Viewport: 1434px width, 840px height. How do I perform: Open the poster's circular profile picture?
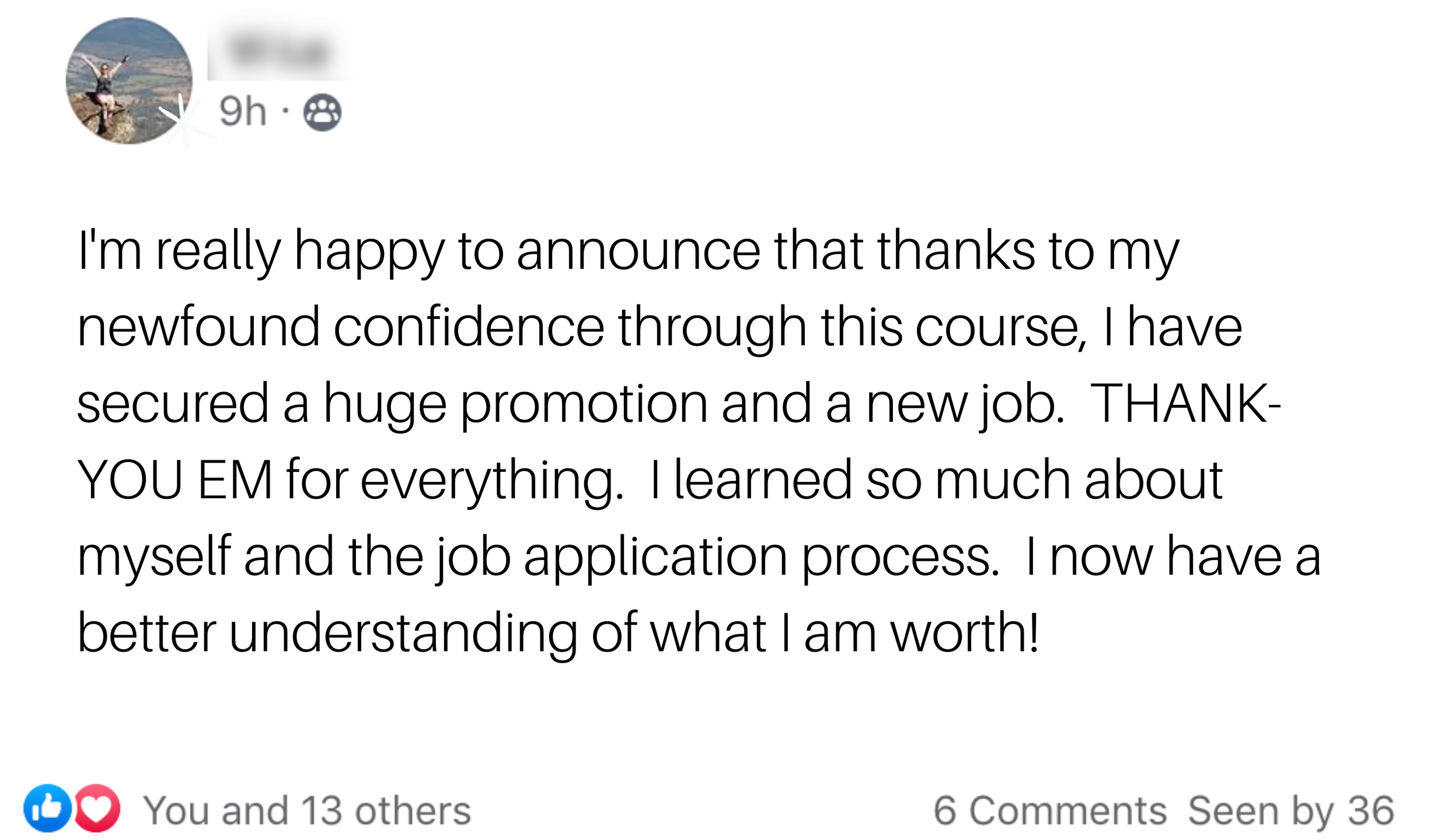(129, 80)
